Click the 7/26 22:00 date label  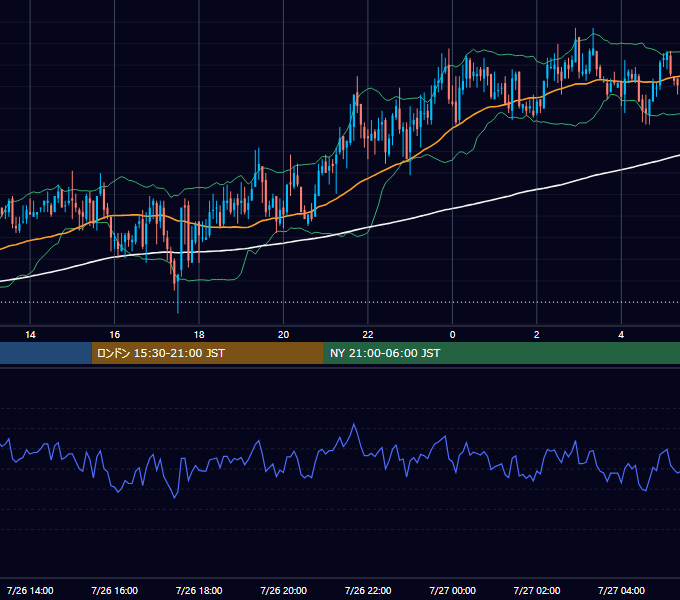point(368,590)
